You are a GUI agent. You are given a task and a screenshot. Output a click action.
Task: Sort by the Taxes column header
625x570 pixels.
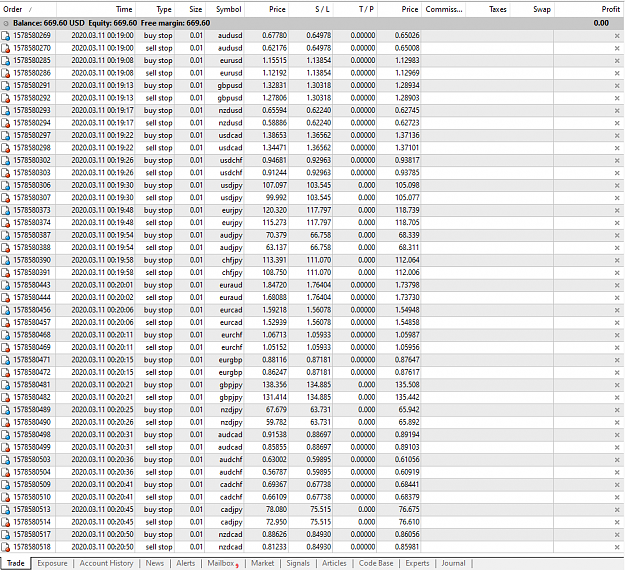(488, 9)
